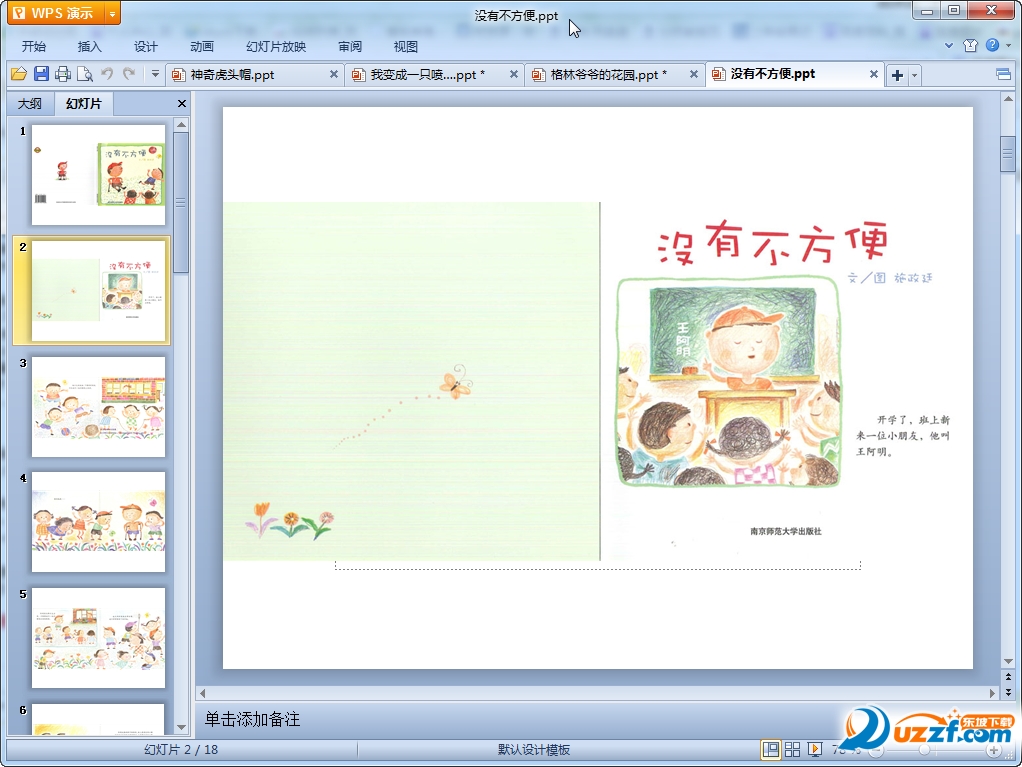This screenshot has width=1022, height=767.
Task: Expand the help dropdown arrow
Action: tap(1008, 46)
